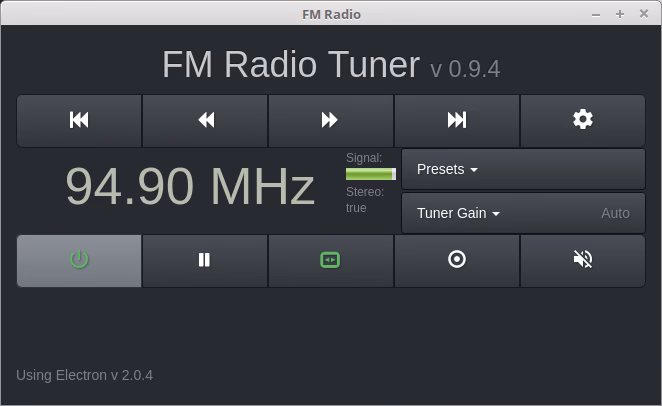Click the v 0.9.4 version text
The height and width of the screenshot is (406, 662).
pos(465,69)
